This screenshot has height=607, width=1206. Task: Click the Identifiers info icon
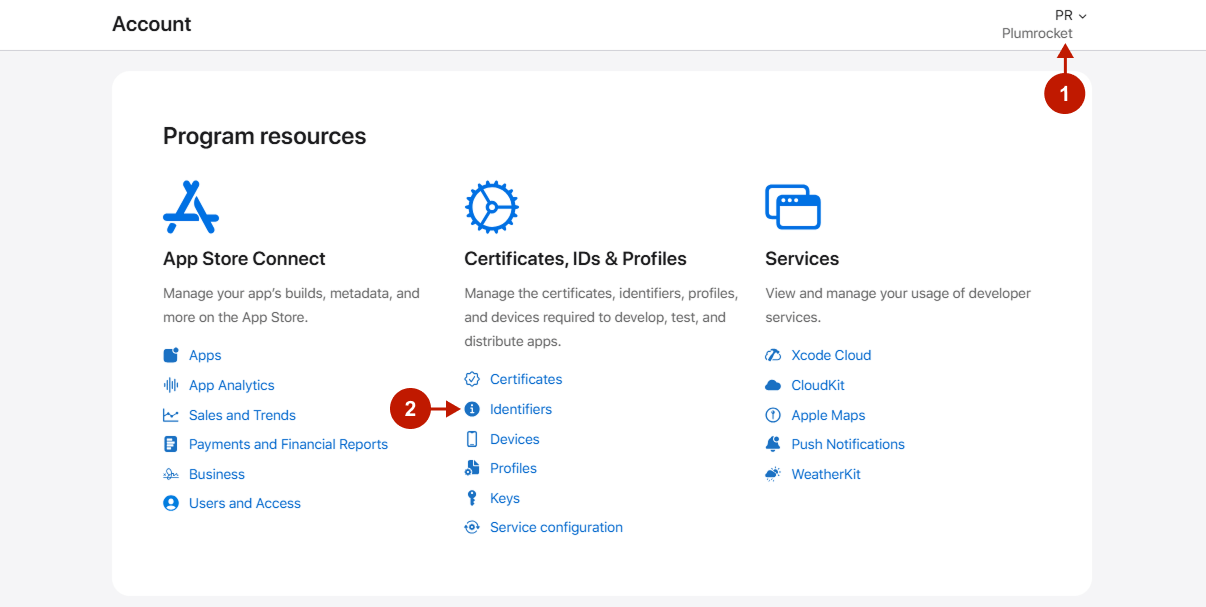(472, 409)
